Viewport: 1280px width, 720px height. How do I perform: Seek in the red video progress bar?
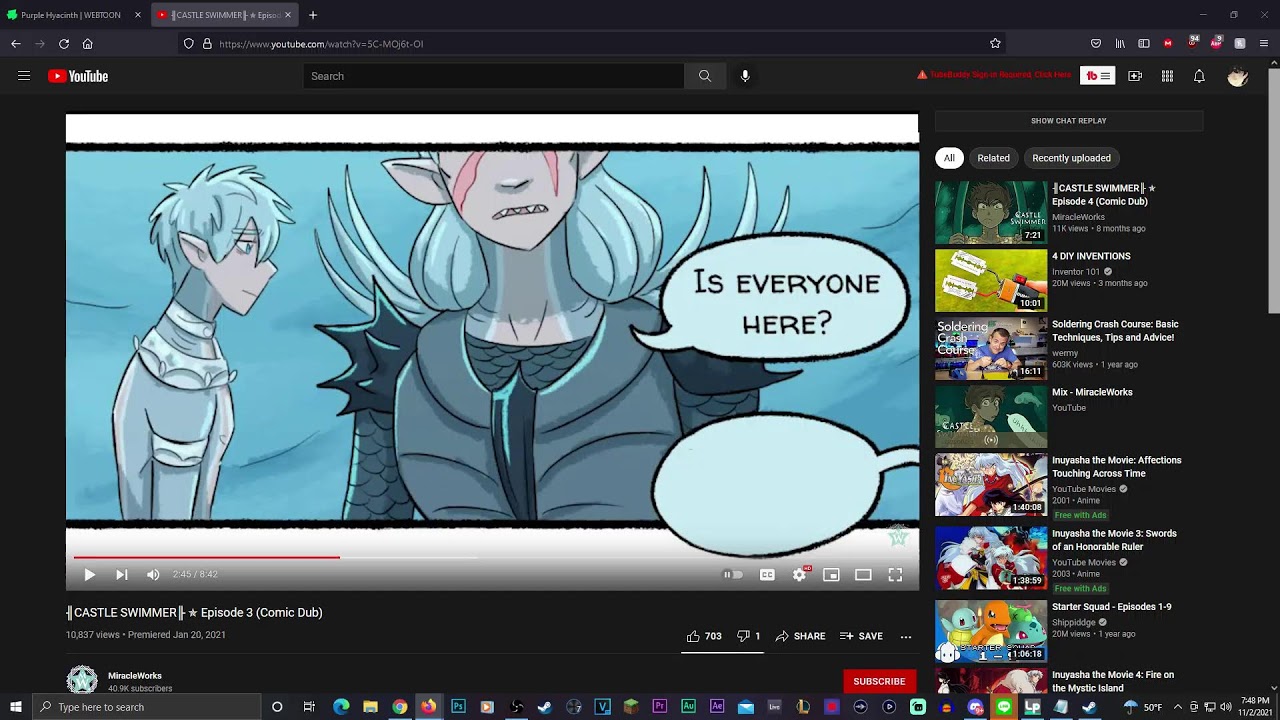pyautogui.click(x=206, y=557)
